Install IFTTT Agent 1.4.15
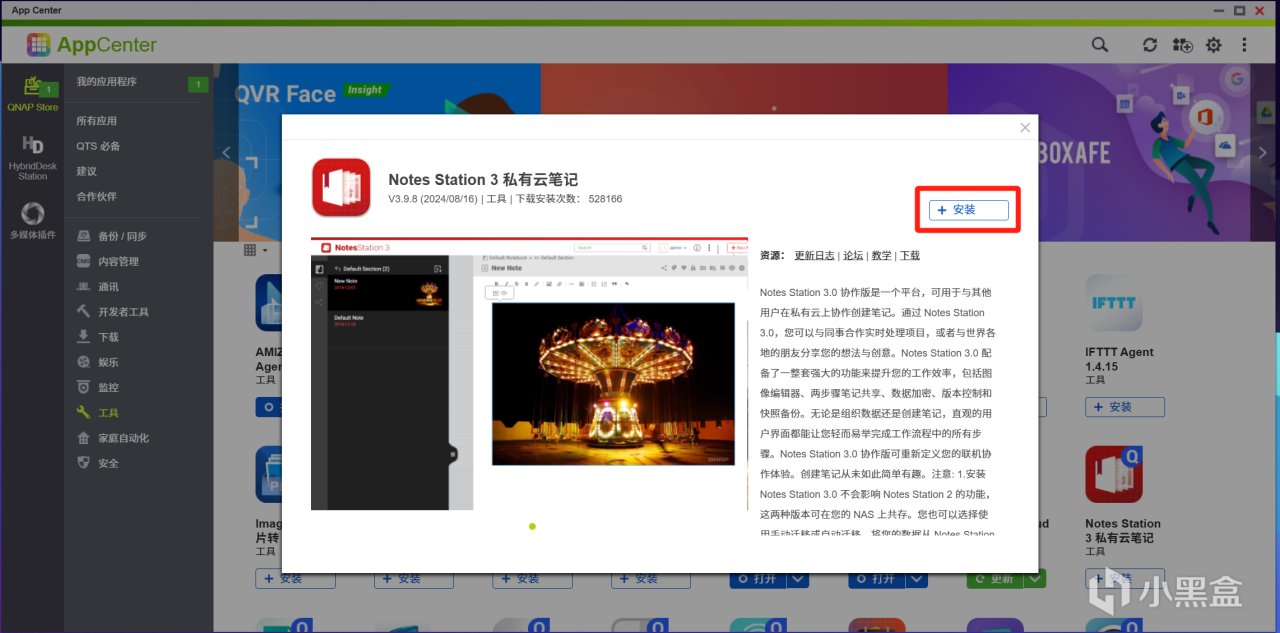Screen dimensions: 1280x633 1125,407
